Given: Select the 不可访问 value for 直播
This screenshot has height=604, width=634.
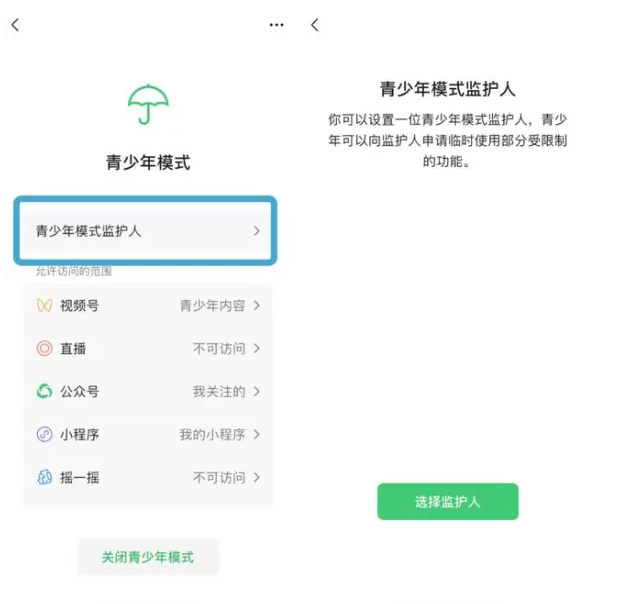Looking at the screenshot, I should [219, 348].
